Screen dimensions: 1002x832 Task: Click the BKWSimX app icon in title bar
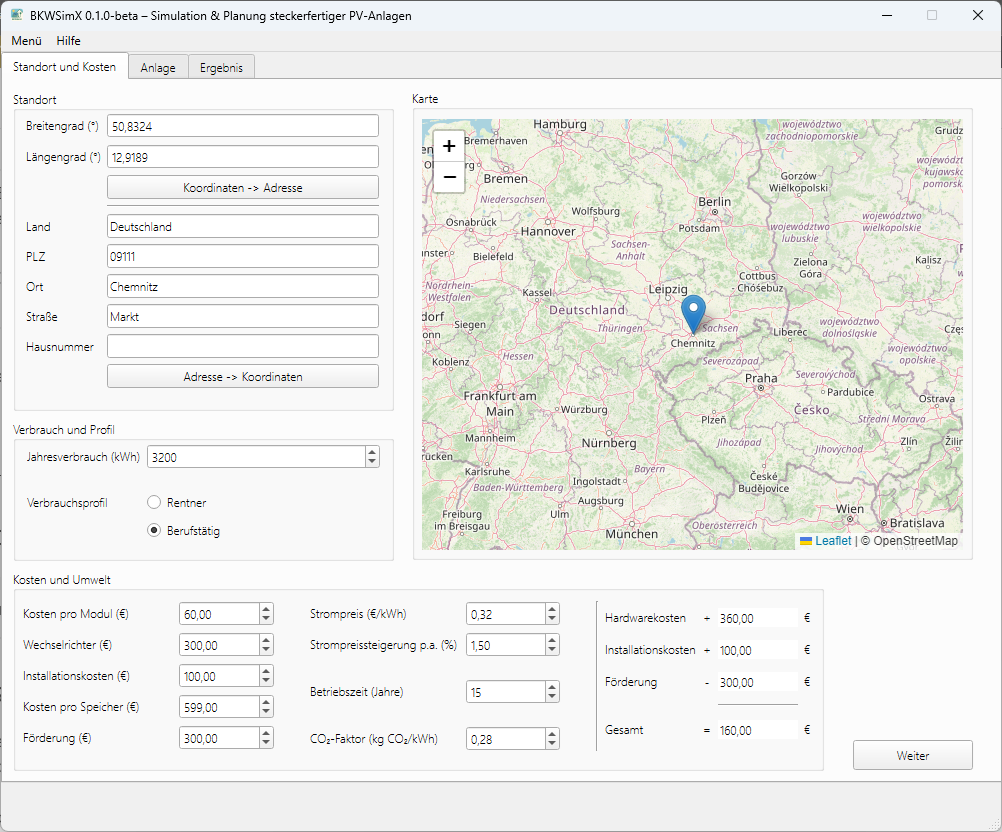tap(16, 15)
